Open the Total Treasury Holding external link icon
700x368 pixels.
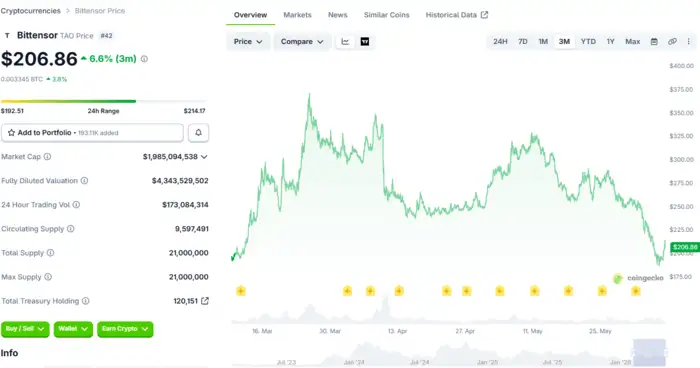(204, 301)
